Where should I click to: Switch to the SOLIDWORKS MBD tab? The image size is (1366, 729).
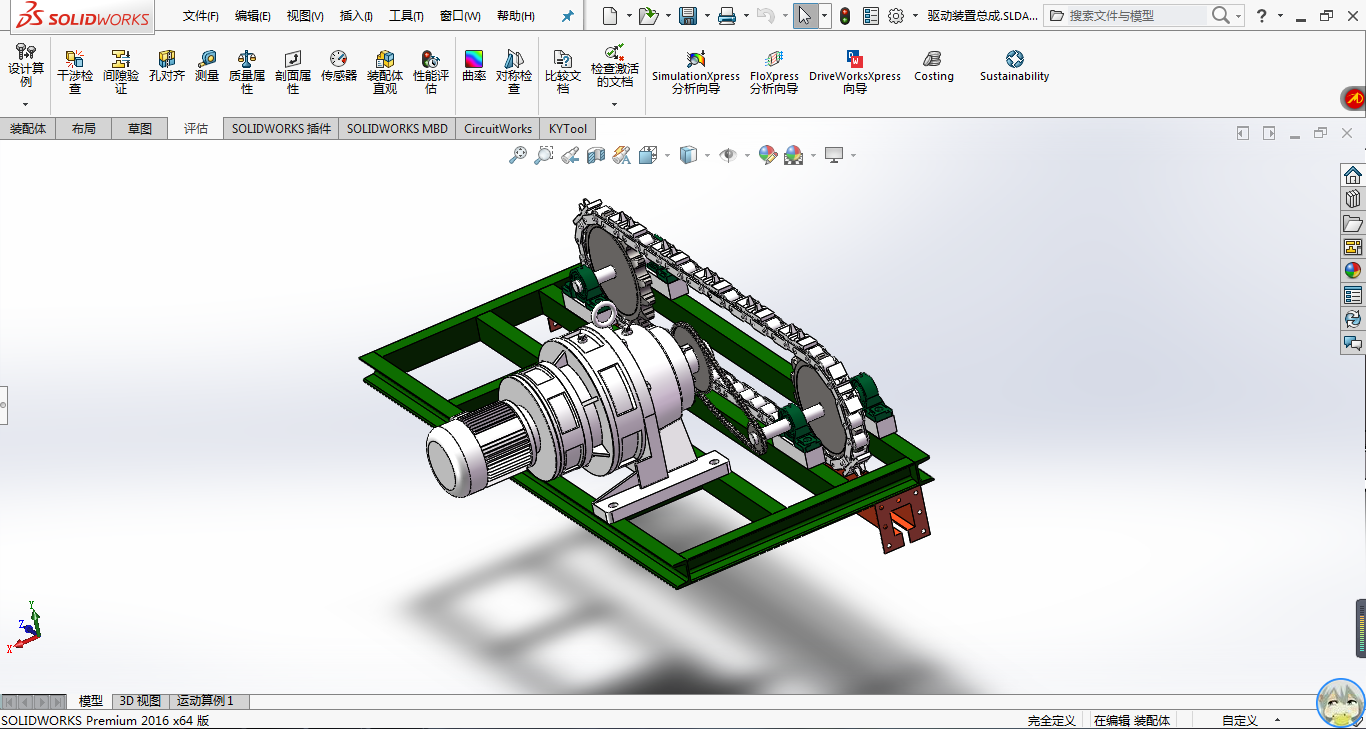397,129
